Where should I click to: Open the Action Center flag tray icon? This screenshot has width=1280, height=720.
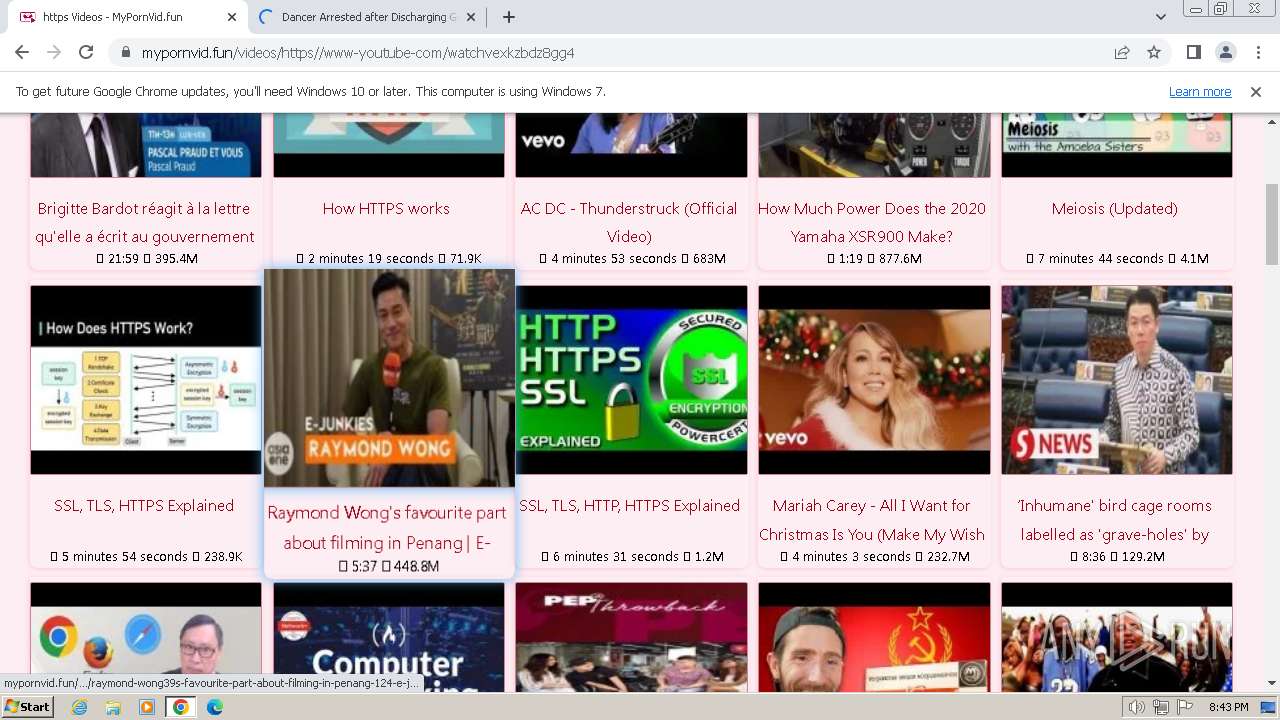tap(1185, 707)
